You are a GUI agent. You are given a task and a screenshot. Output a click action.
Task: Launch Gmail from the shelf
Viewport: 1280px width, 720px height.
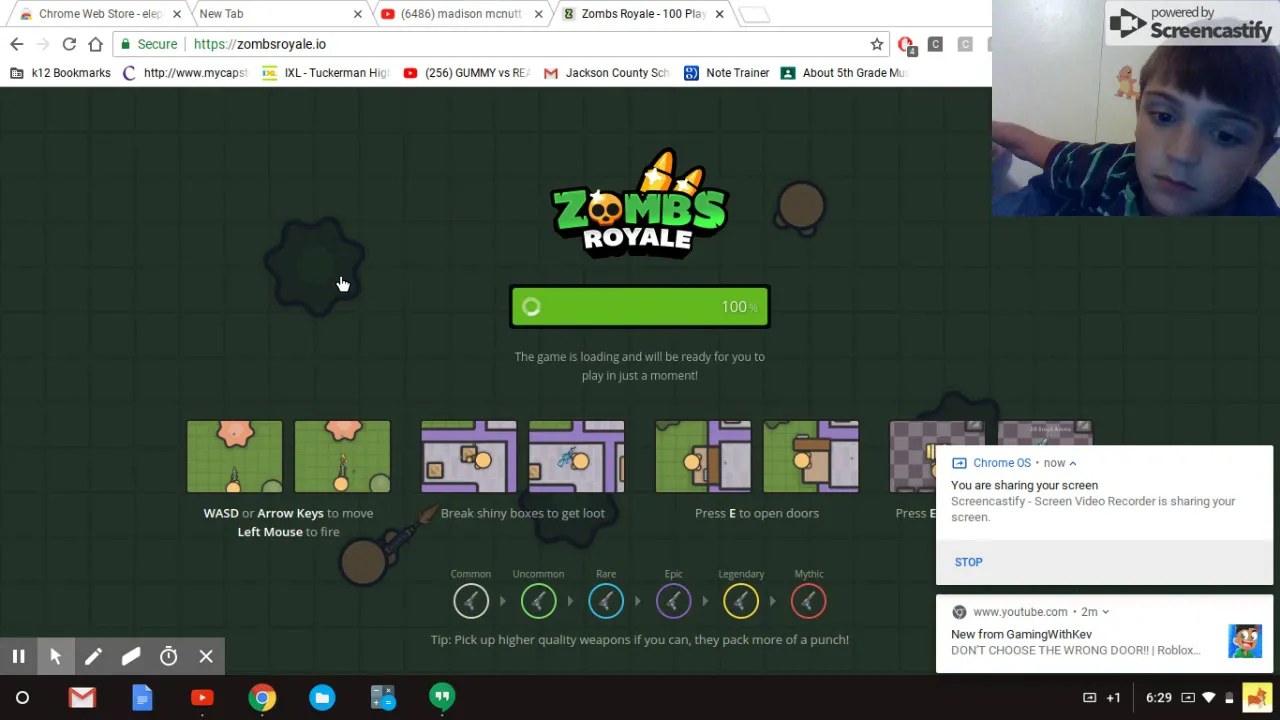(82, 698)
